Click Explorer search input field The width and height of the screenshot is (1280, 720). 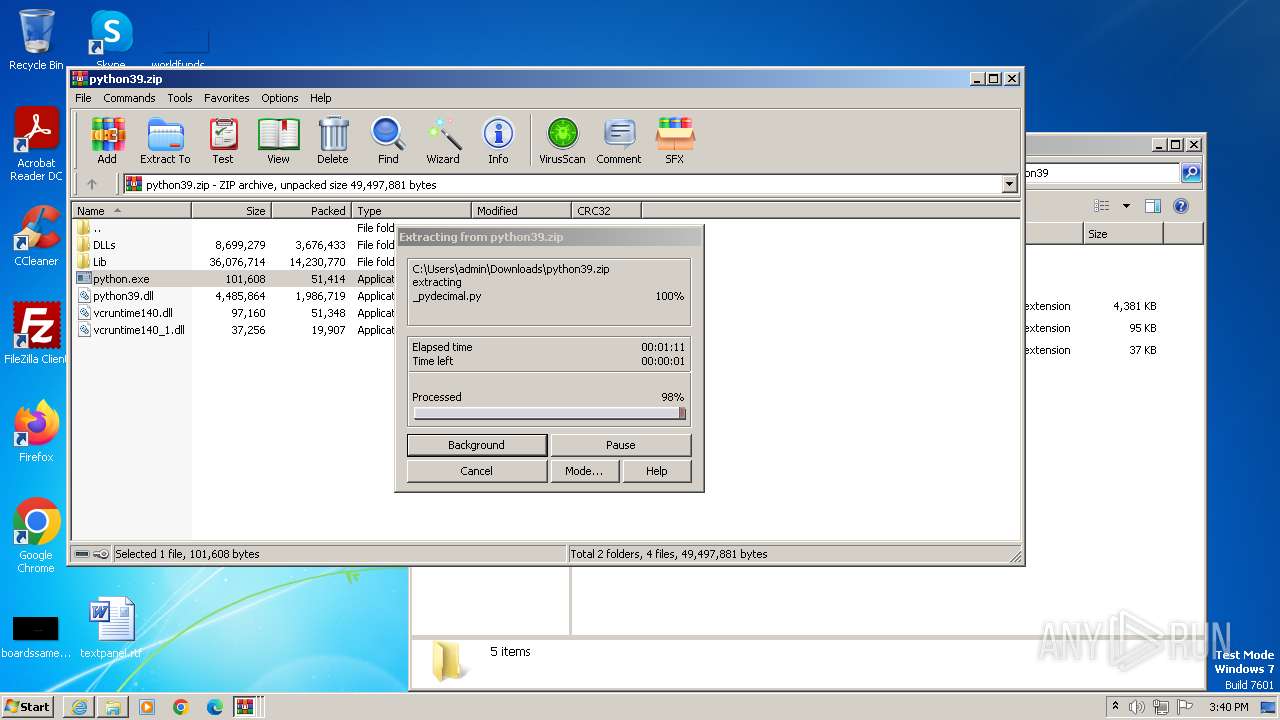pyautogui.click(x=1101, y=173)
